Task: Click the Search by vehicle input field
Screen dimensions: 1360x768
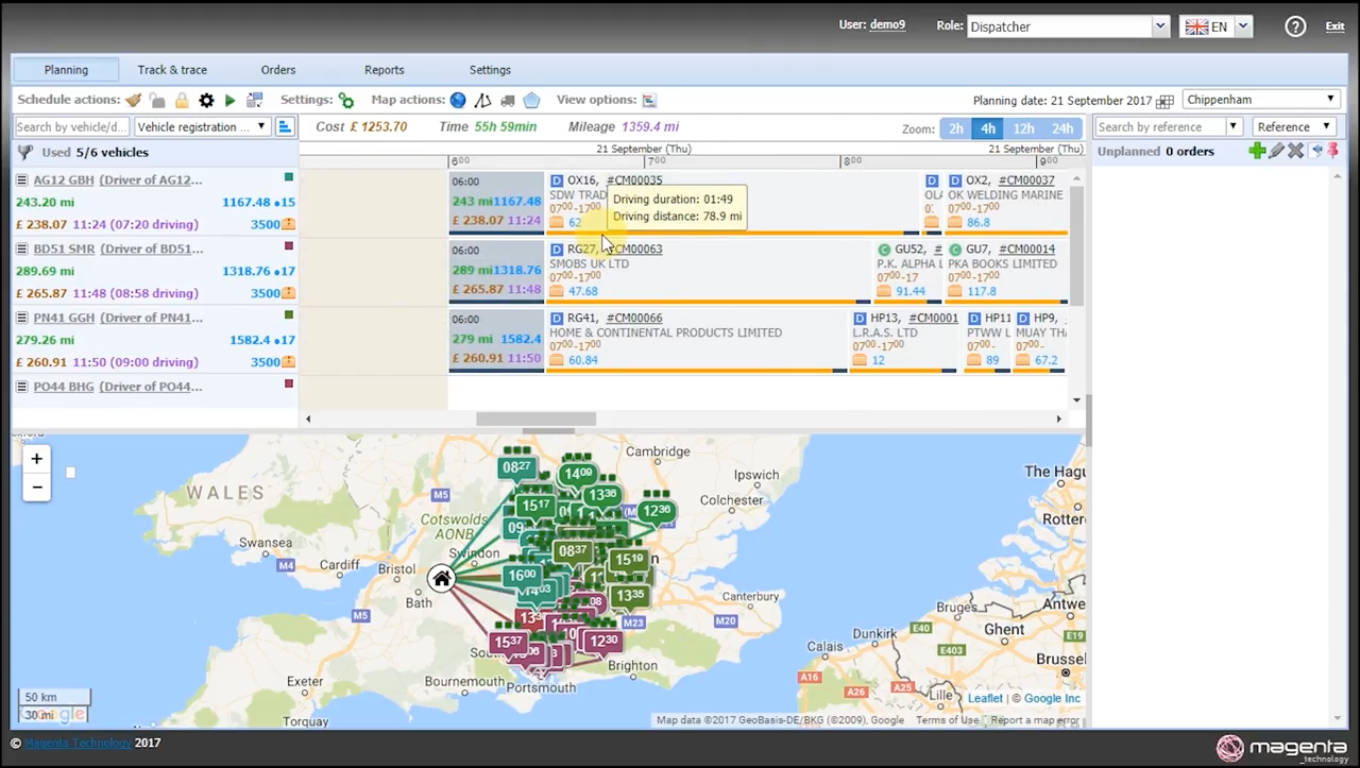Action: (72, 127)
